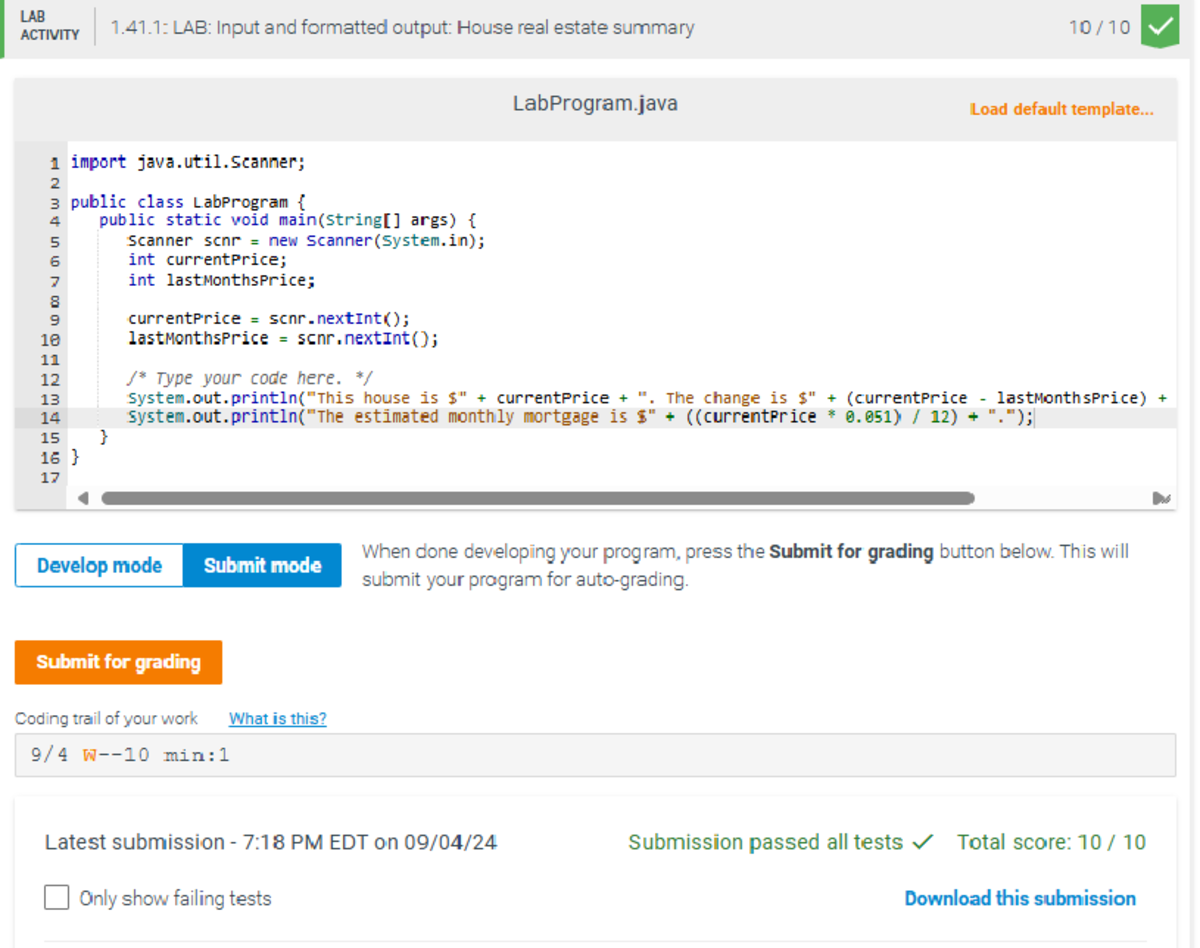Select the Submit mode tab
Screen dimensions: 1200x948
pos(261,565)
